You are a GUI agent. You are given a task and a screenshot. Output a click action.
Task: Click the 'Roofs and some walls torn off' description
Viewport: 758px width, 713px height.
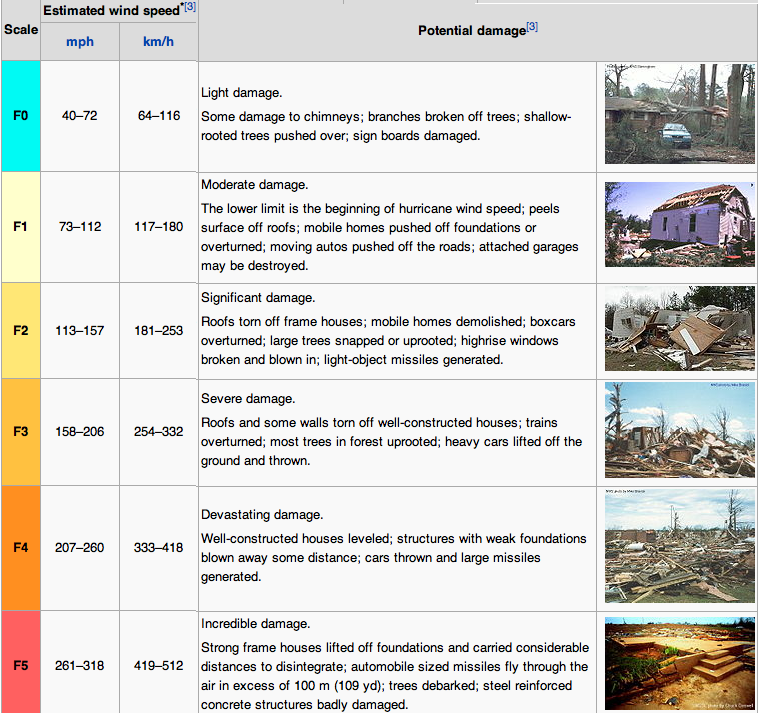click(392, 442)
